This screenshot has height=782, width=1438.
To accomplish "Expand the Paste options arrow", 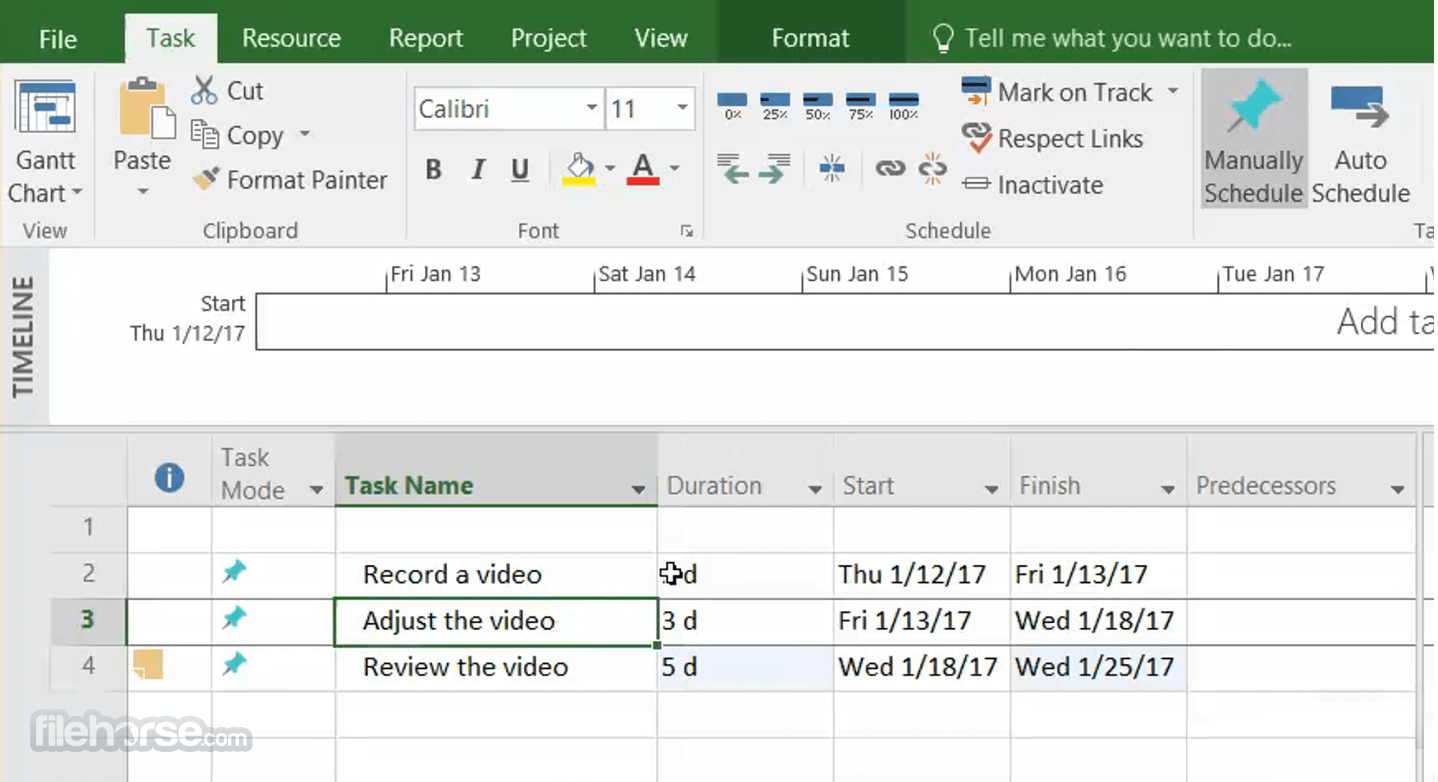I will pos(143,191).
